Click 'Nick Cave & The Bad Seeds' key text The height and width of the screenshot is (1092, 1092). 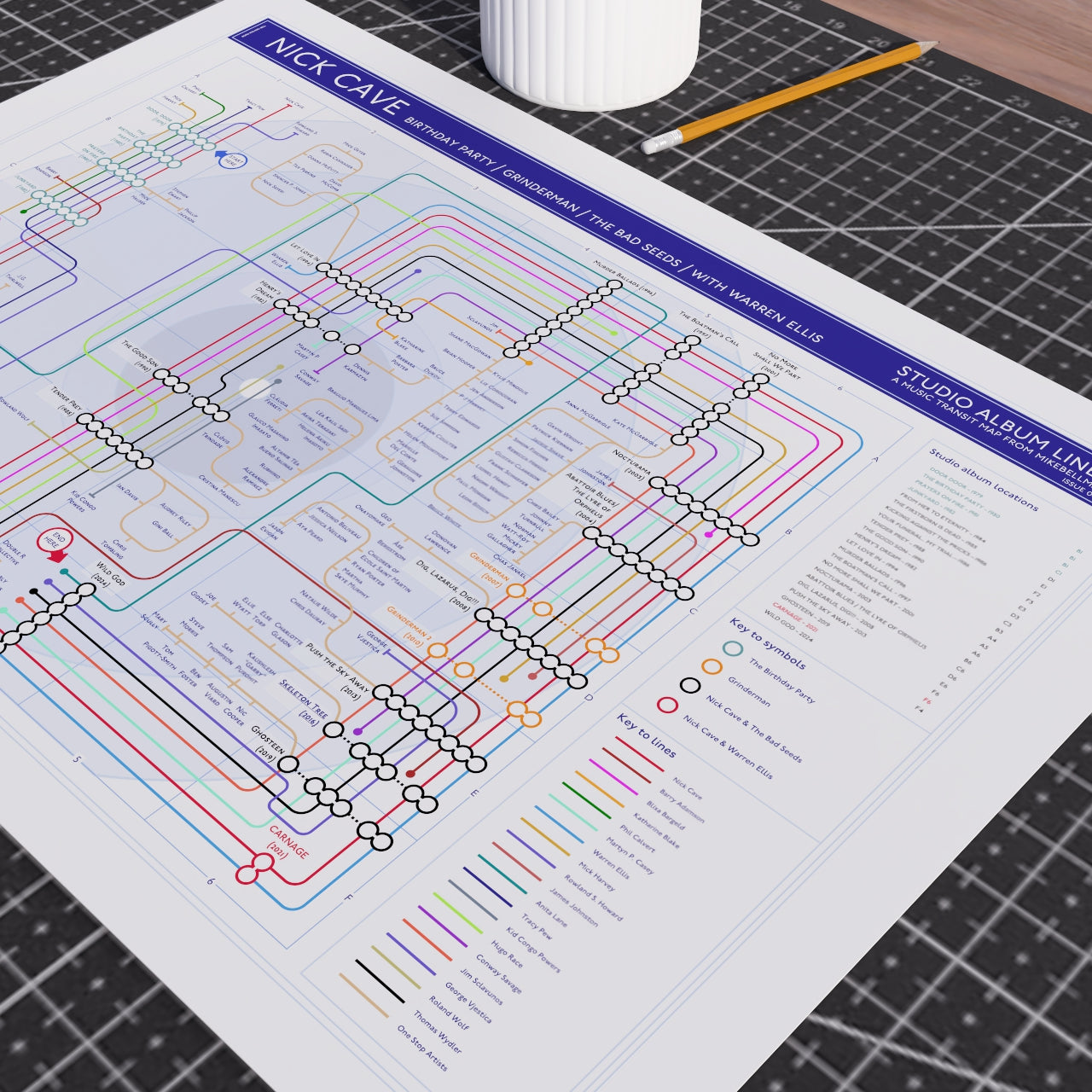[754, 730]
